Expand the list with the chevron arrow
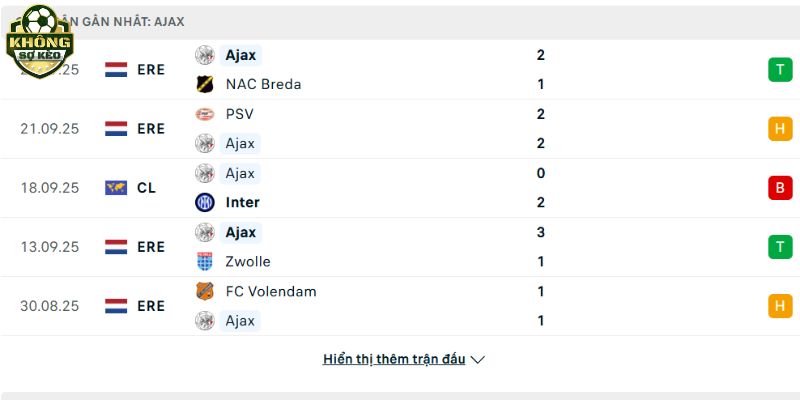Image resolution: width=800 pixels, height=400 pixels. click(x=478, y=359)
